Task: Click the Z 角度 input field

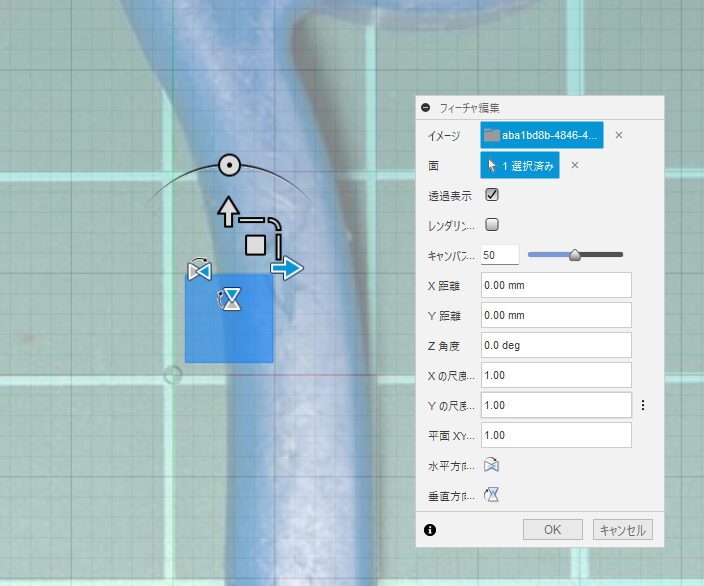Action: [x=555, y=345]
